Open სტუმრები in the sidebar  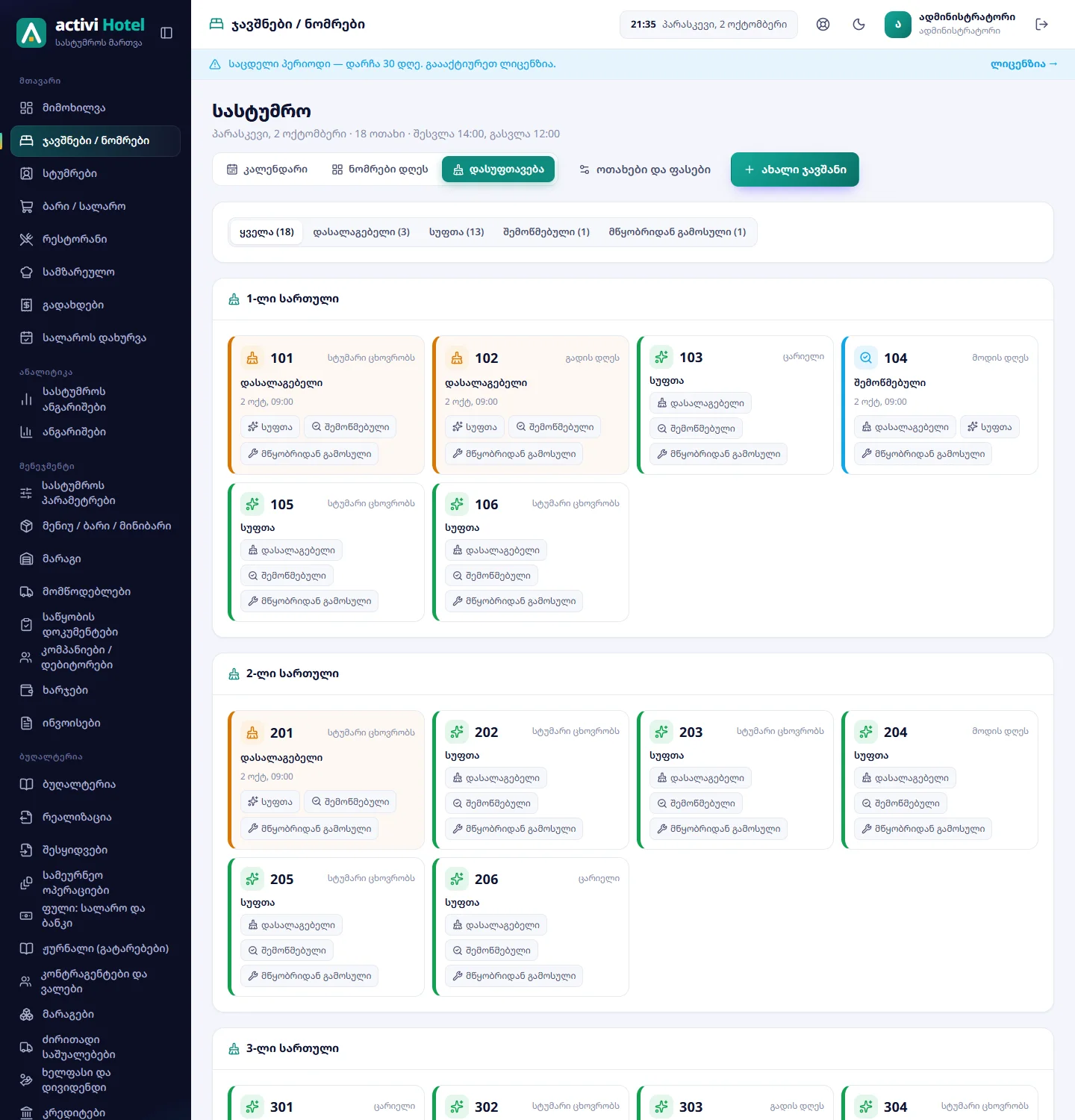coord(96,173)
